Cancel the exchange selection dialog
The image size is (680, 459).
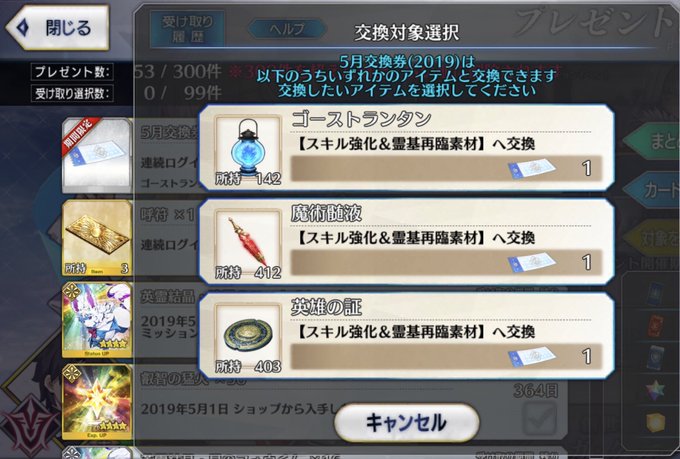[406, 423]
